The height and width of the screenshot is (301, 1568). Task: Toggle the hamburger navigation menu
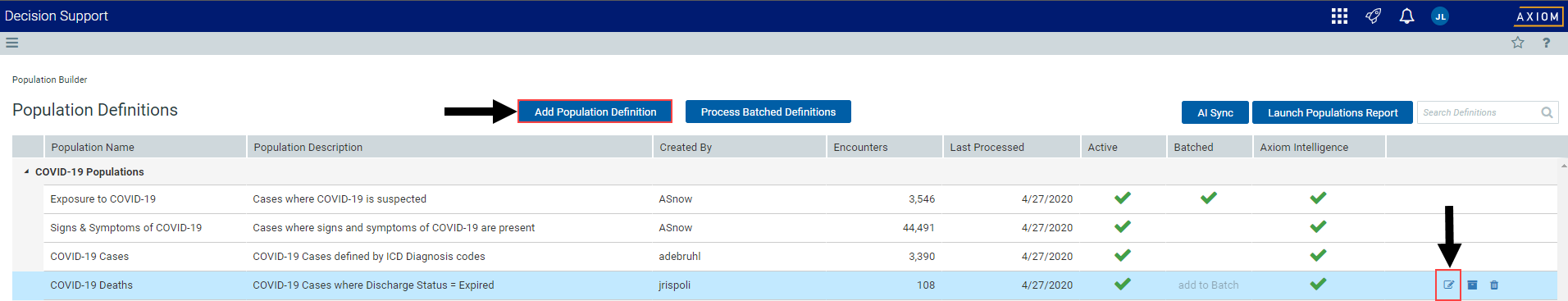[x=12, y=43]
